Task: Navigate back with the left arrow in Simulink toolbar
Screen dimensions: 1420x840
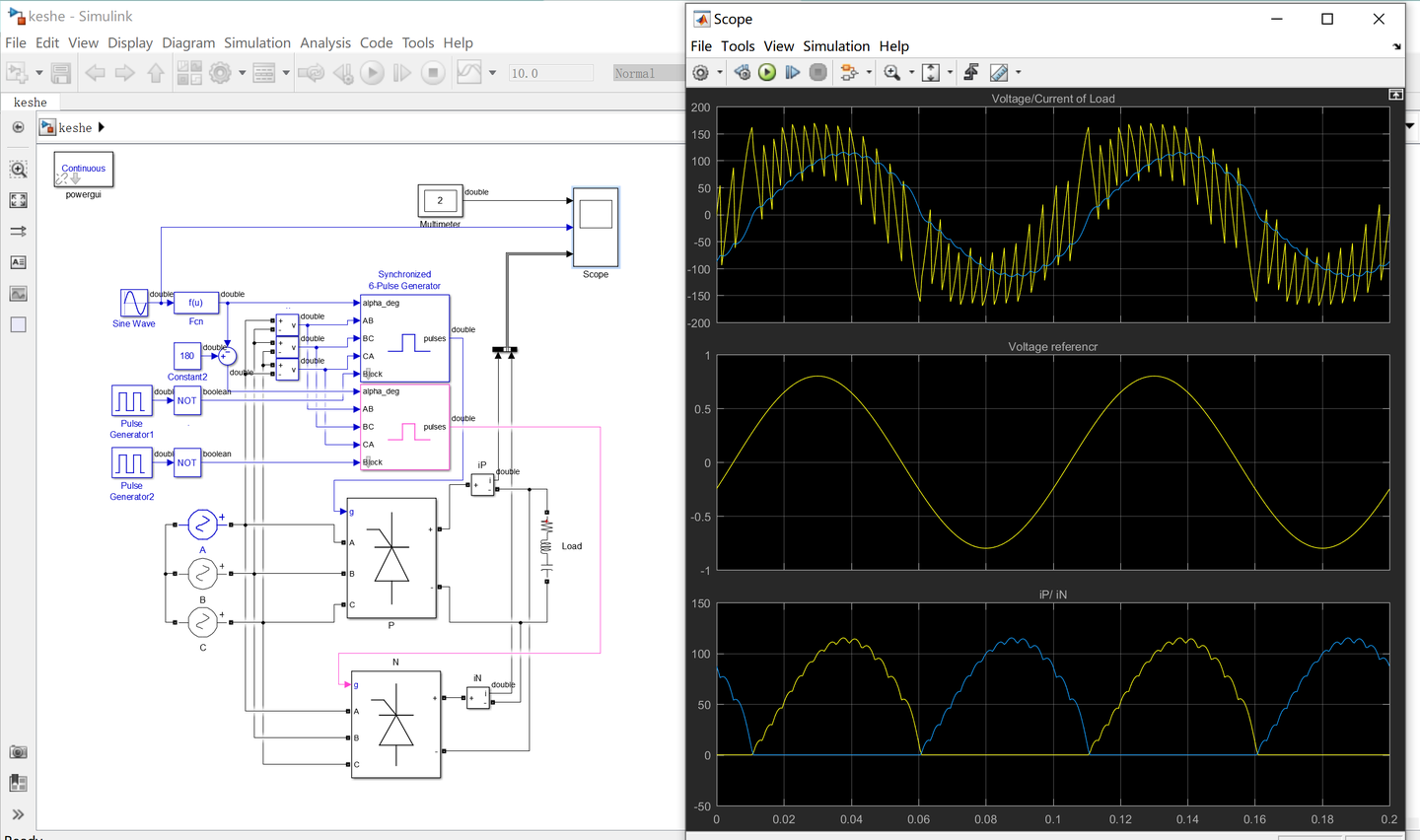Action: tap(94, 72)
